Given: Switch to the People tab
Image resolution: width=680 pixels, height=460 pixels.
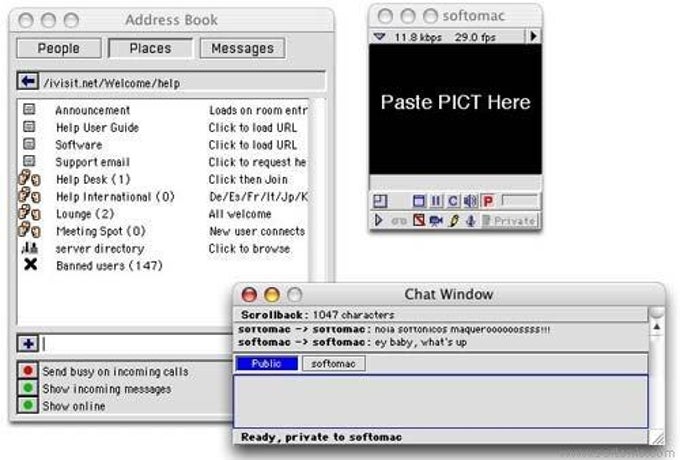Looking at the screenshot, I should (x=59, y=48).
